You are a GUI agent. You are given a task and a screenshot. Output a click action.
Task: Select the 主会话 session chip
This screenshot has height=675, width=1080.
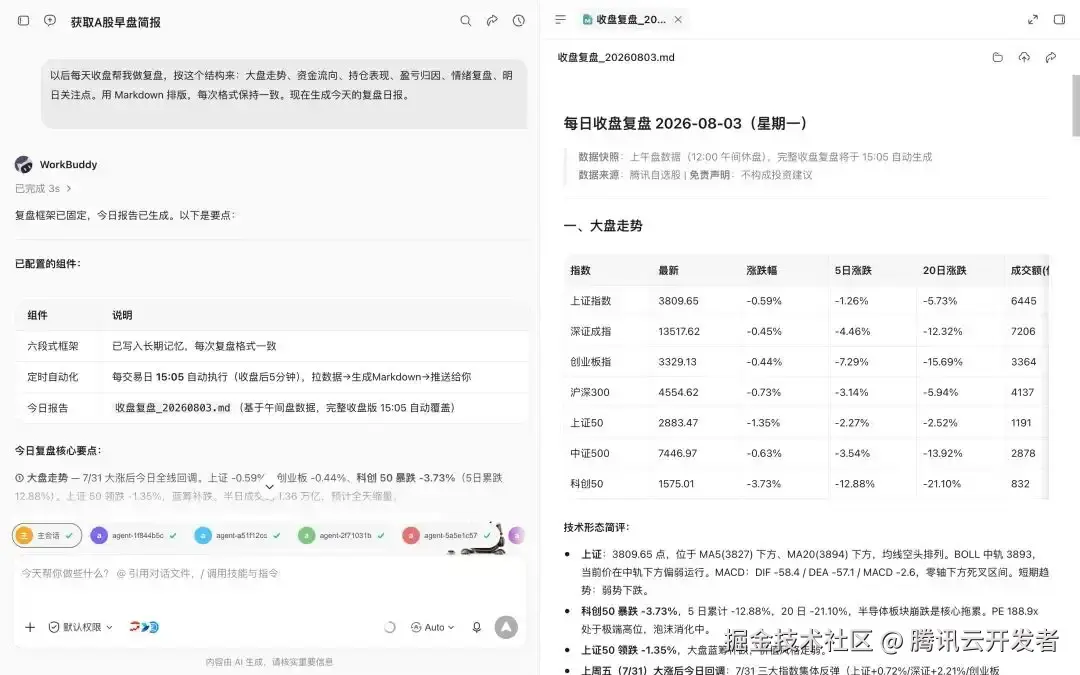[x=47, y=535]
